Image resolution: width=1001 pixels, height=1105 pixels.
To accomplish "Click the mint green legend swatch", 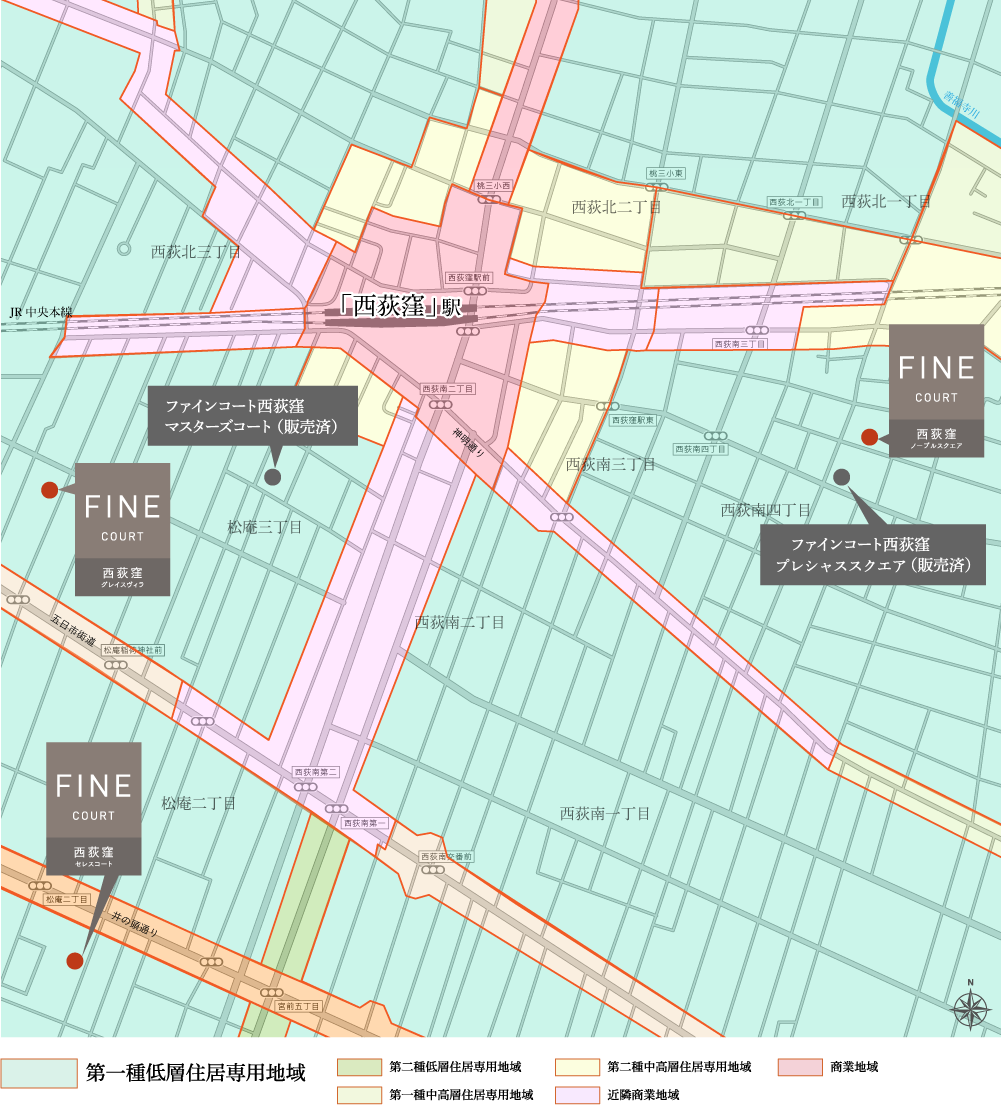I will coord(39,1073).
